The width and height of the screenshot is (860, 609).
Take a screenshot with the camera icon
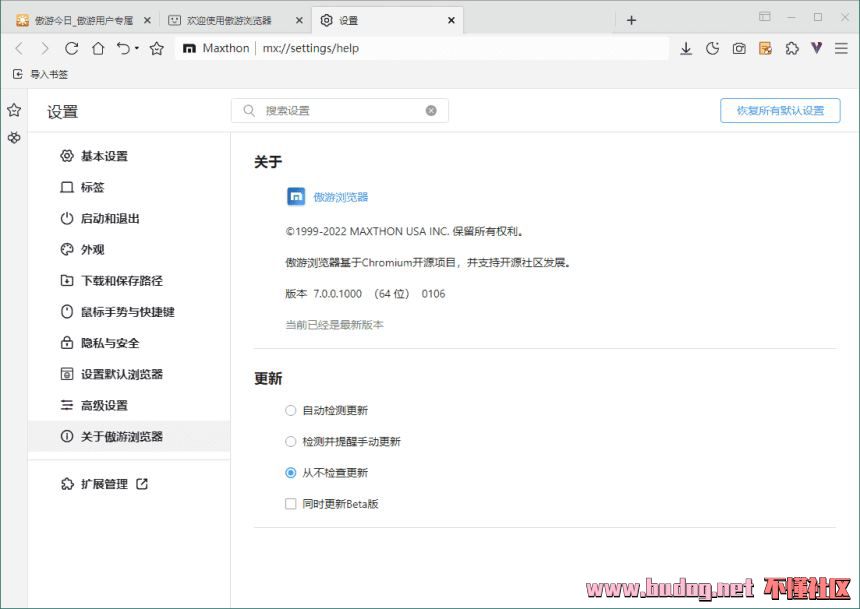(x=739, y=49)
